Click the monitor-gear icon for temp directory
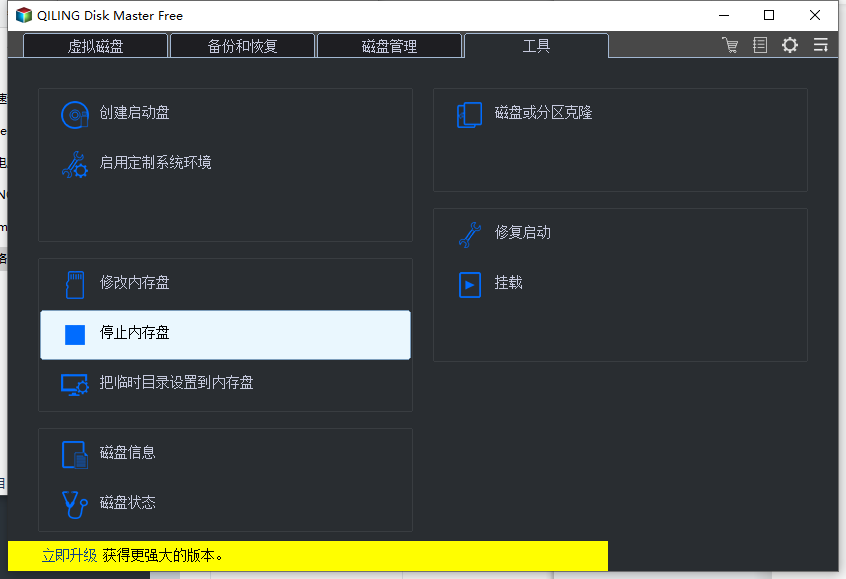The image size is (846, 579). [74, 385]
